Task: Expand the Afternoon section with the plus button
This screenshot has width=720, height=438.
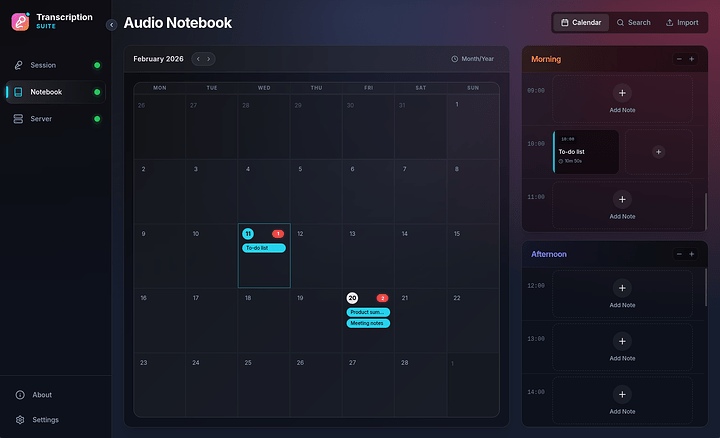Action: 692,254
